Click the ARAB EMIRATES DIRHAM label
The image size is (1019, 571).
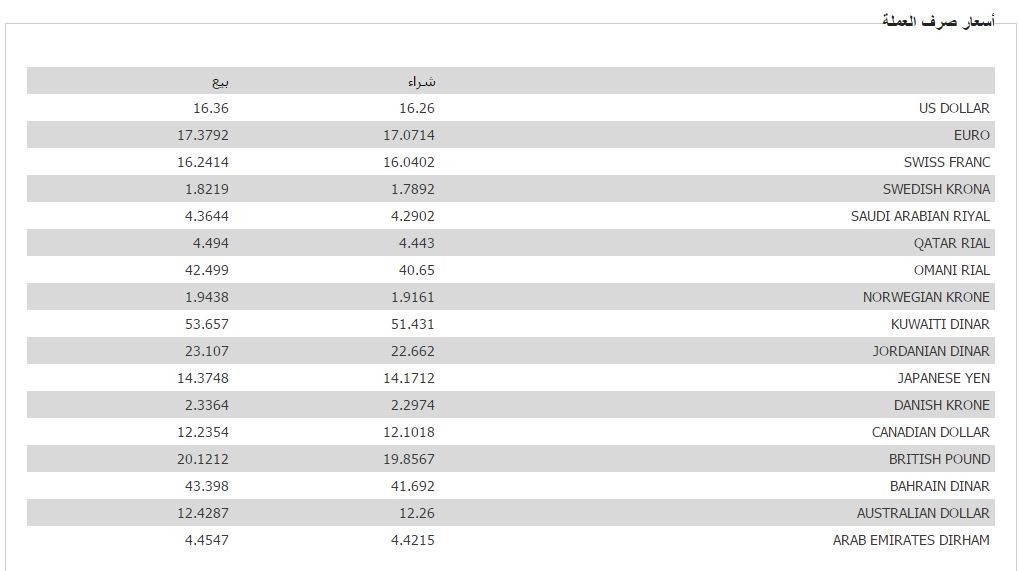point(911,540)
